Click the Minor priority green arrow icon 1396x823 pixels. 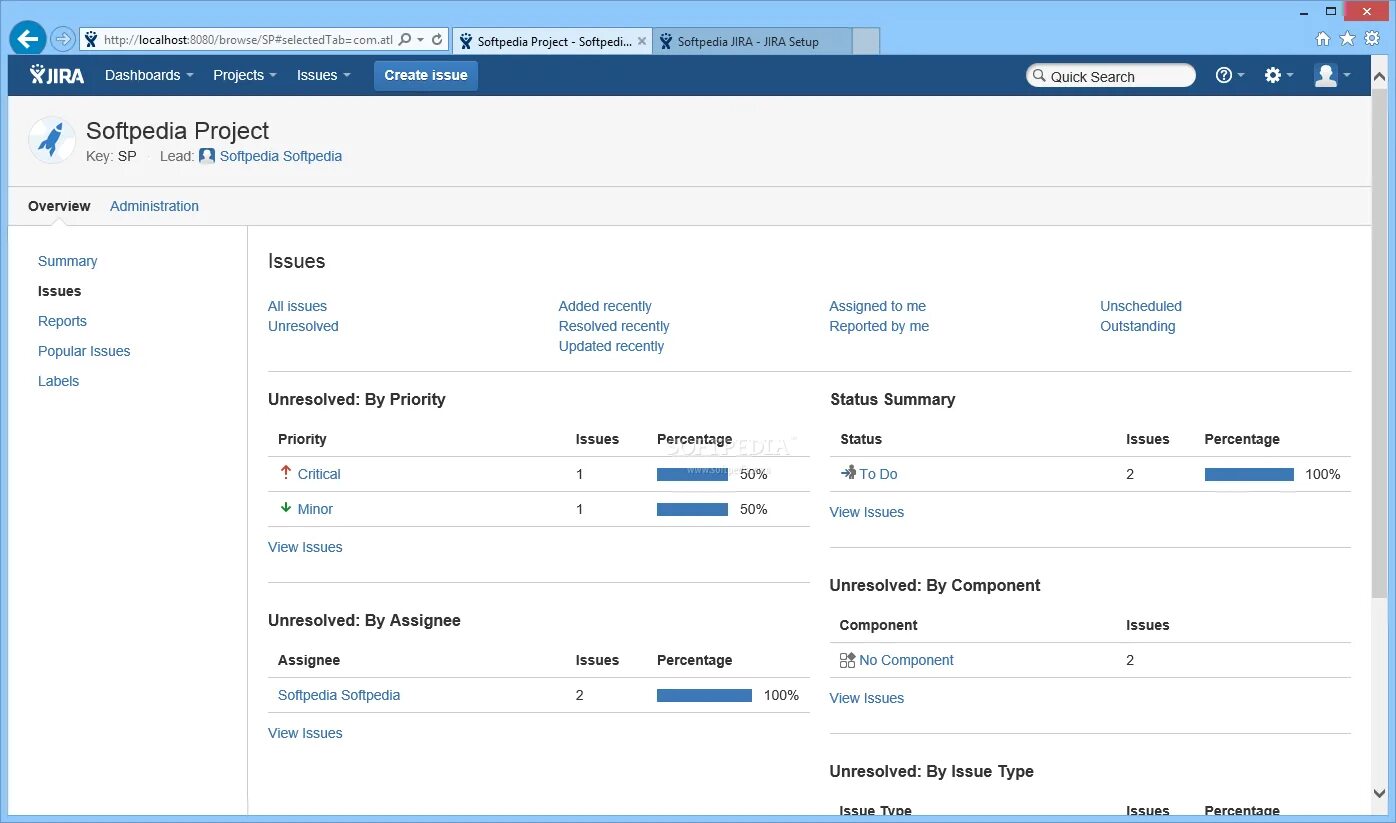click(286, 508)
